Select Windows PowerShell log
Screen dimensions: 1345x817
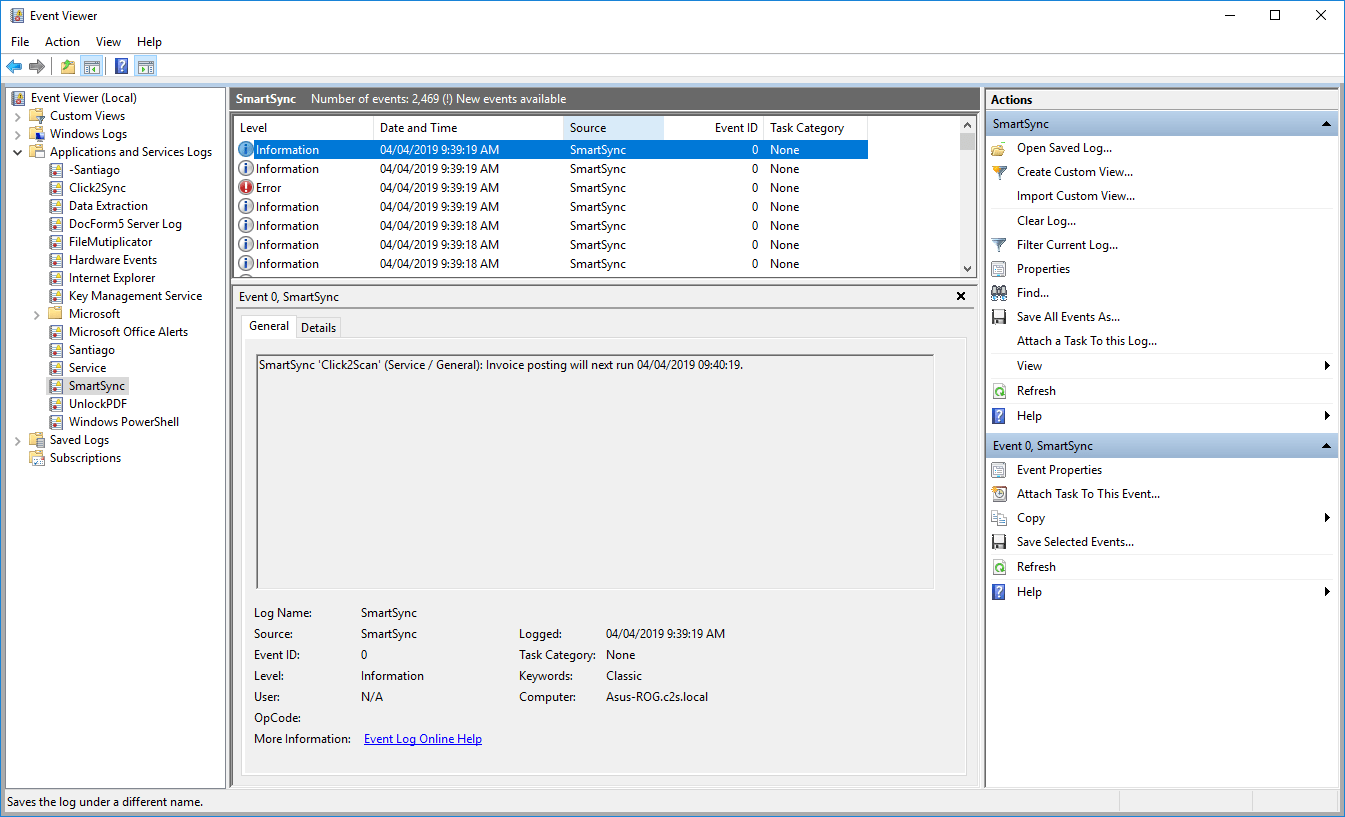tap(124, 422)
